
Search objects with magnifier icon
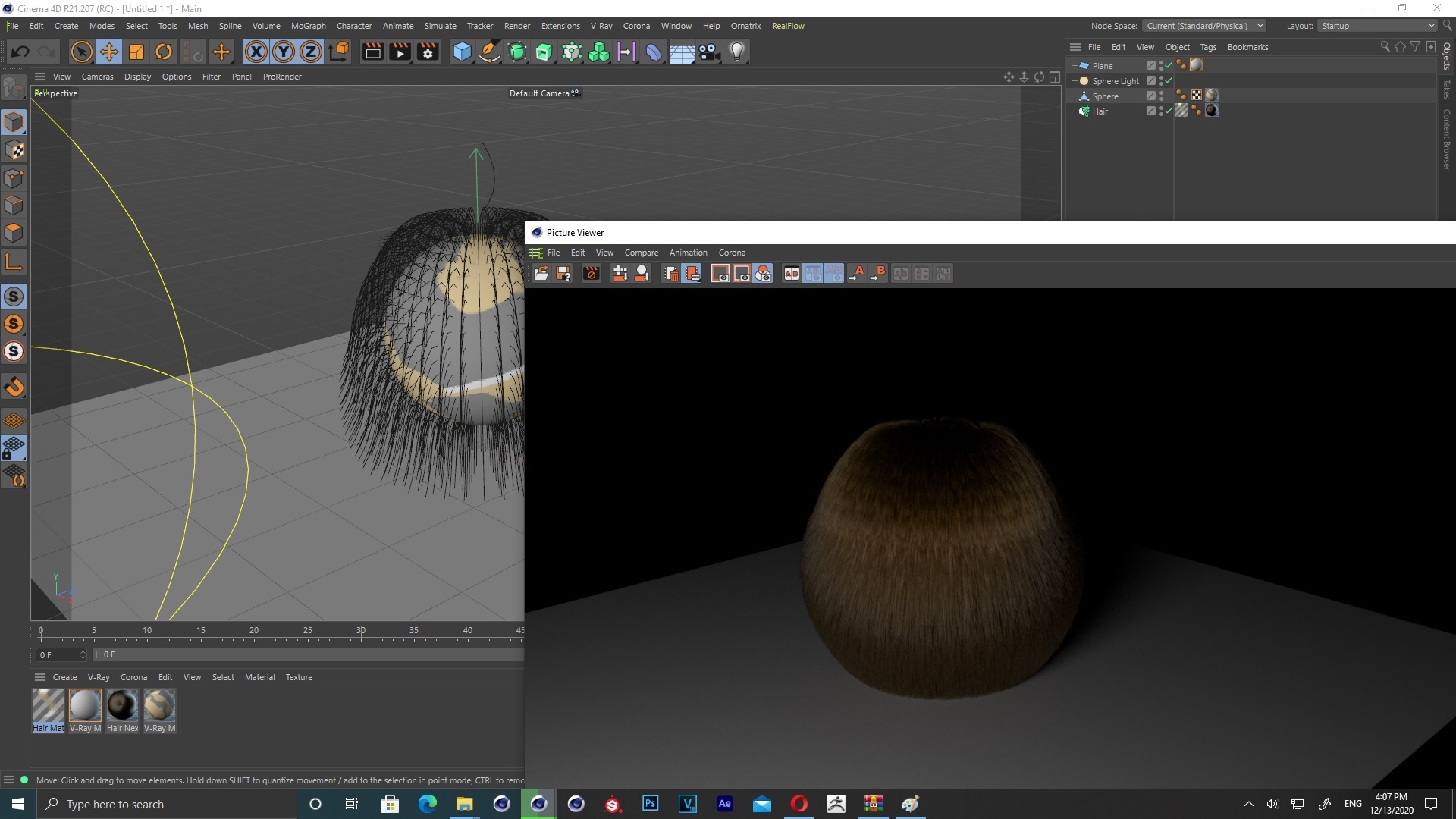tap(1385, 47)
